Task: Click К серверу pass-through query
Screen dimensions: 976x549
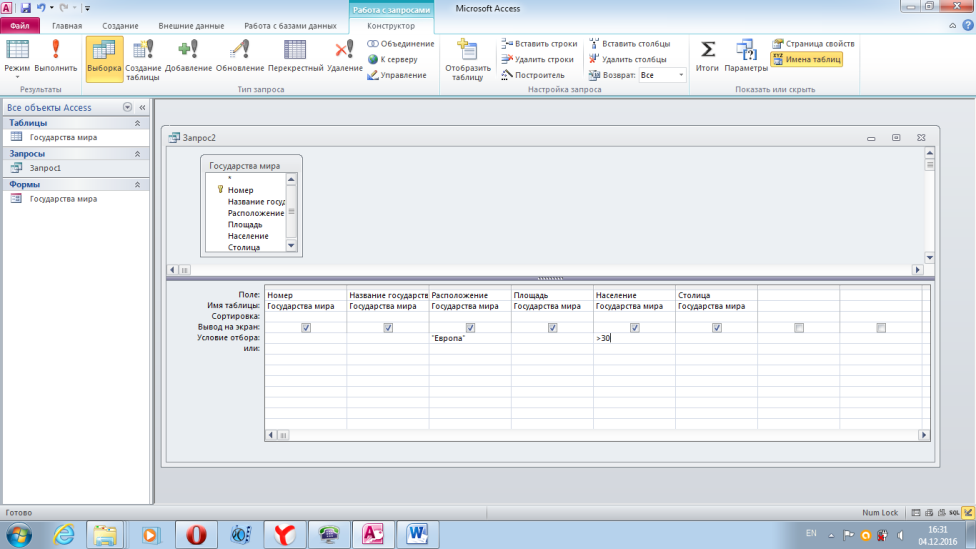Action: [392, 59]
